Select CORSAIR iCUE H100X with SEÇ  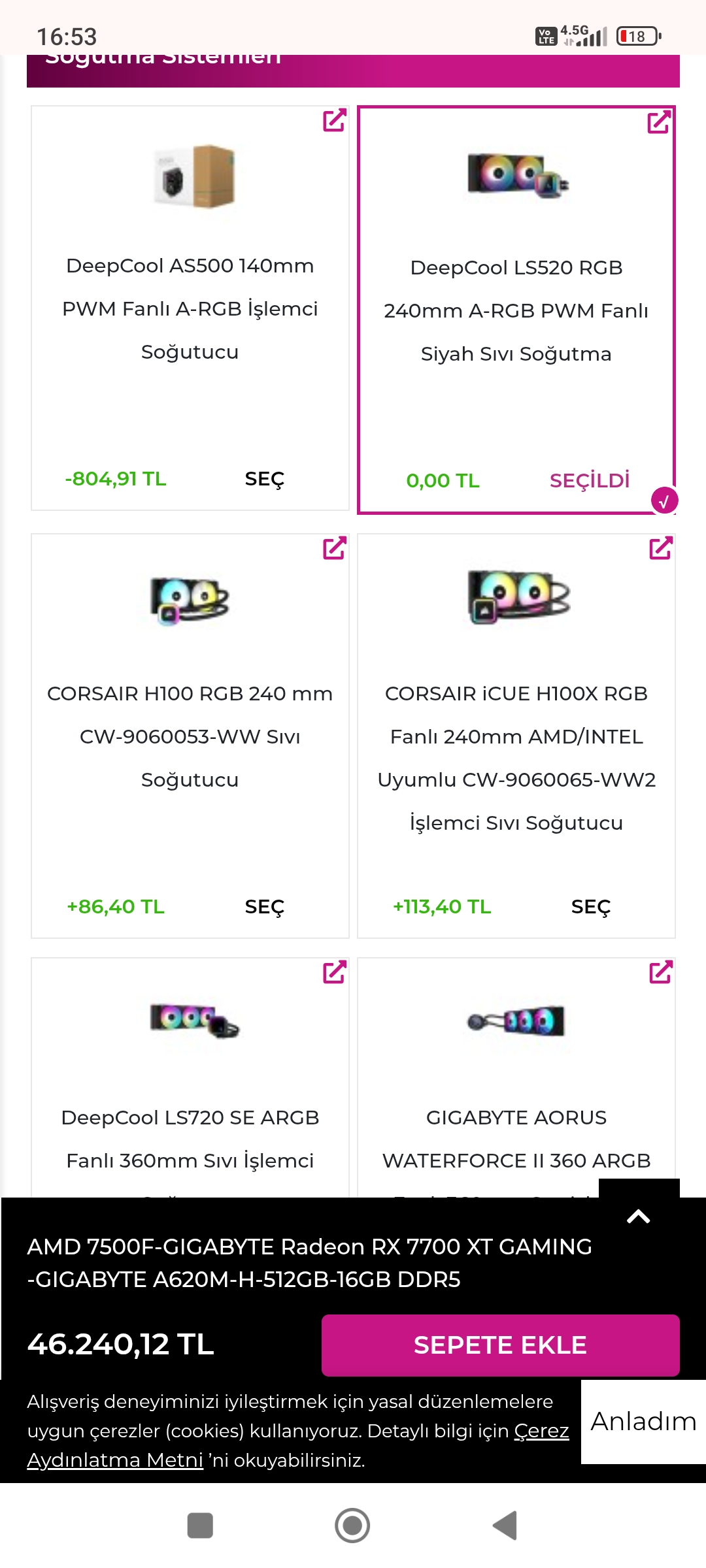pyautogui.click(x=590, y=907)
